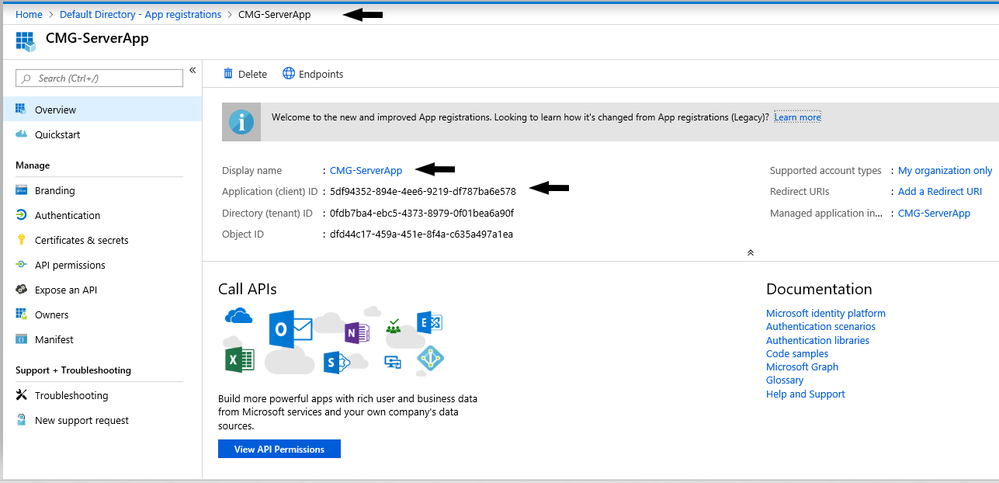
Task: Click the Owners icon in sidebar
Action: coord(21,314)
